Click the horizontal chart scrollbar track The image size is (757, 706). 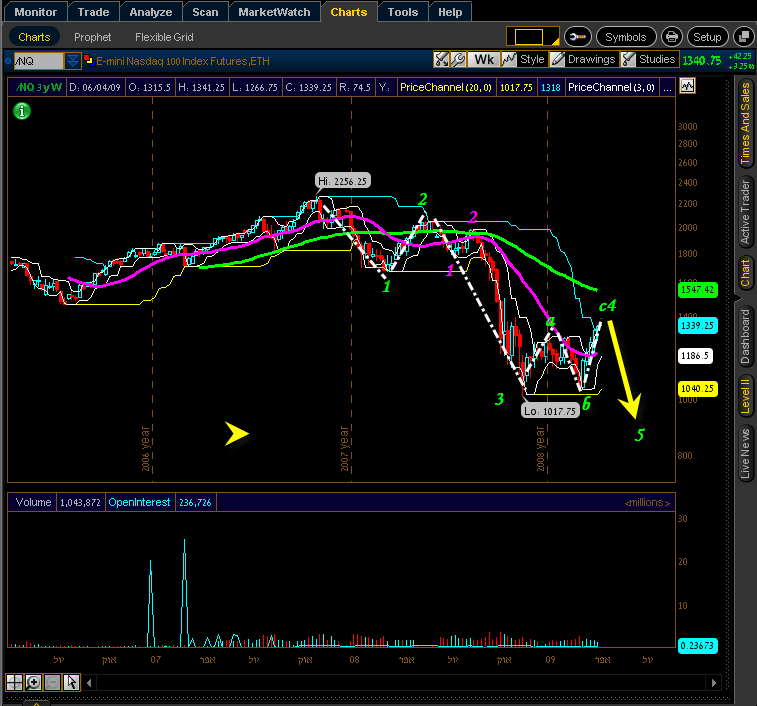coord(401,683)
